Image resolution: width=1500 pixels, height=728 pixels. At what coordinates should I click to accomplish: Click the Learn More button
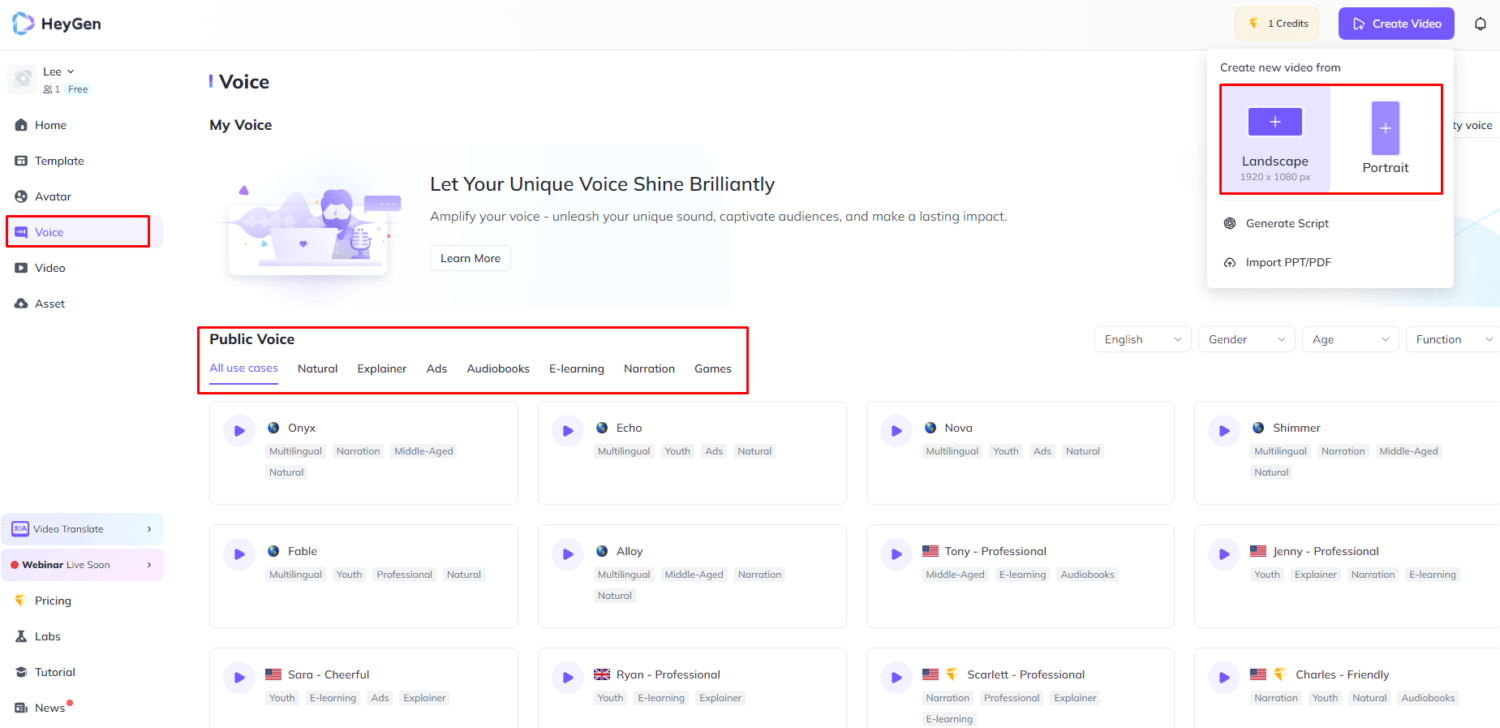470,258
